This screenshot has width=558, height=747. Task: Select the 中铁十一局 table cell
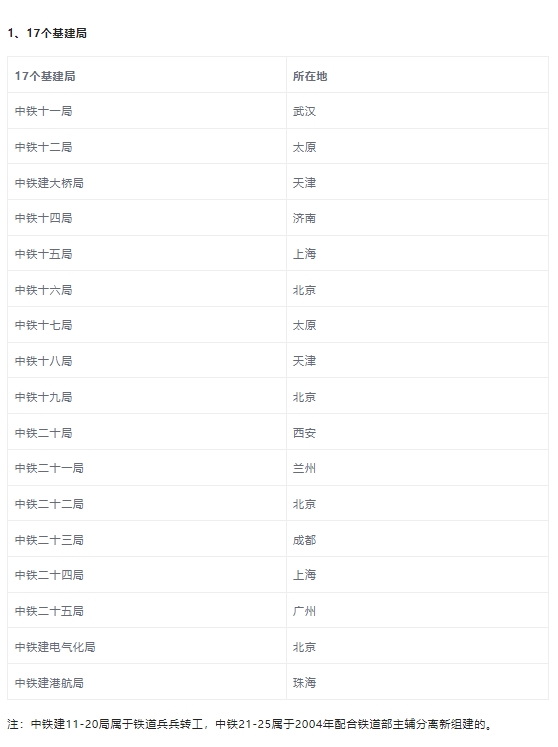coord(147,111)
